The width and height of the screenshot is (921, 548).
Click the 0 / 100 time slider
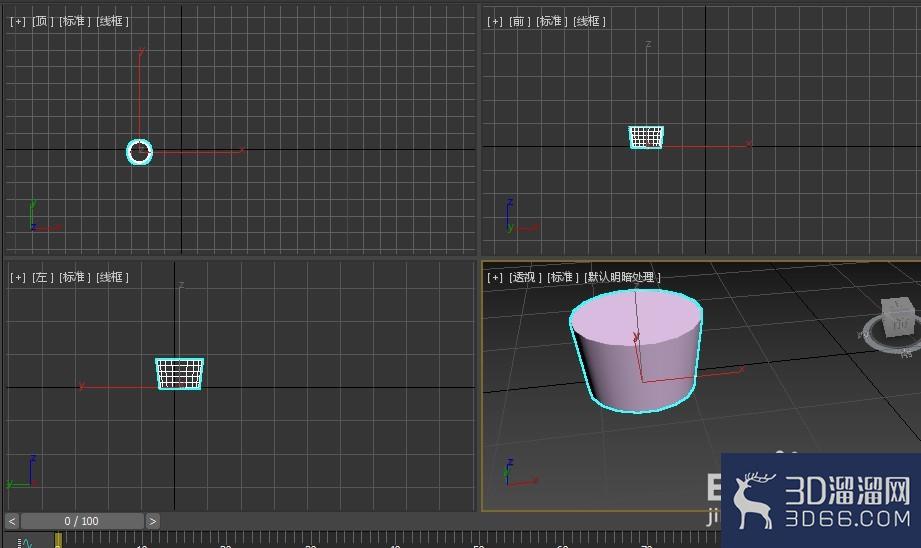pyautogui.click(x=82, y=521)
